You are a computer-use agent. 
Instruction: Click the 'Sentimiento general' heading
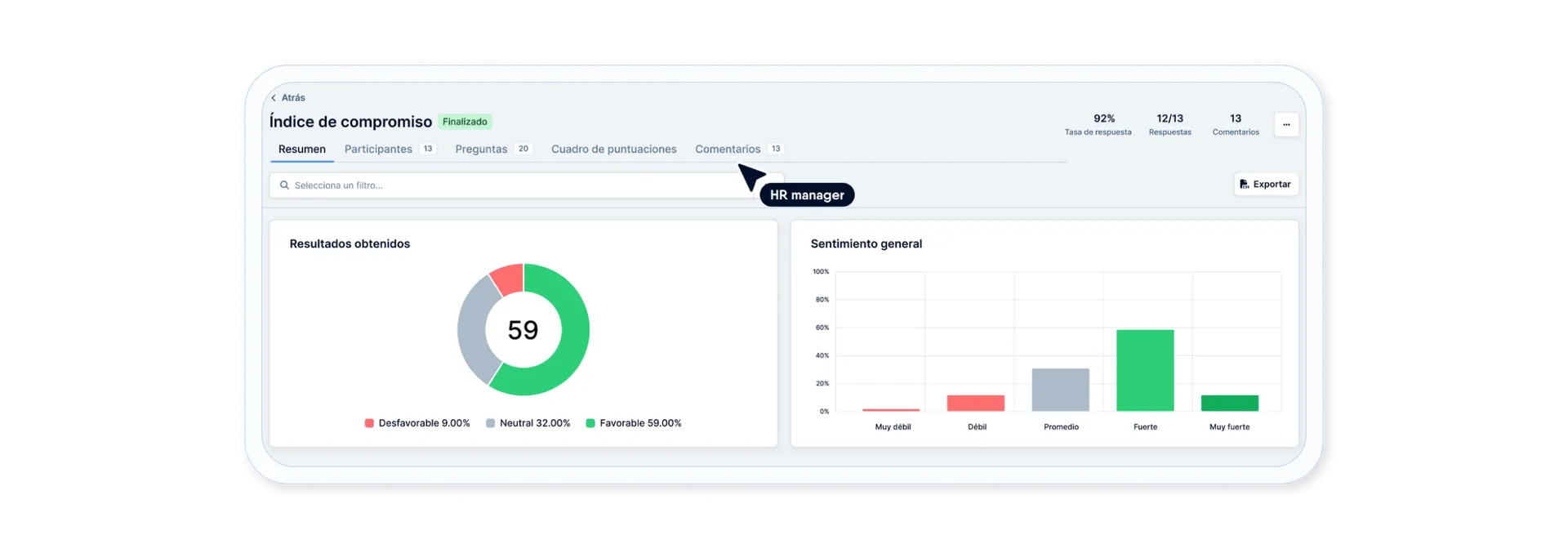pos(866,243)
